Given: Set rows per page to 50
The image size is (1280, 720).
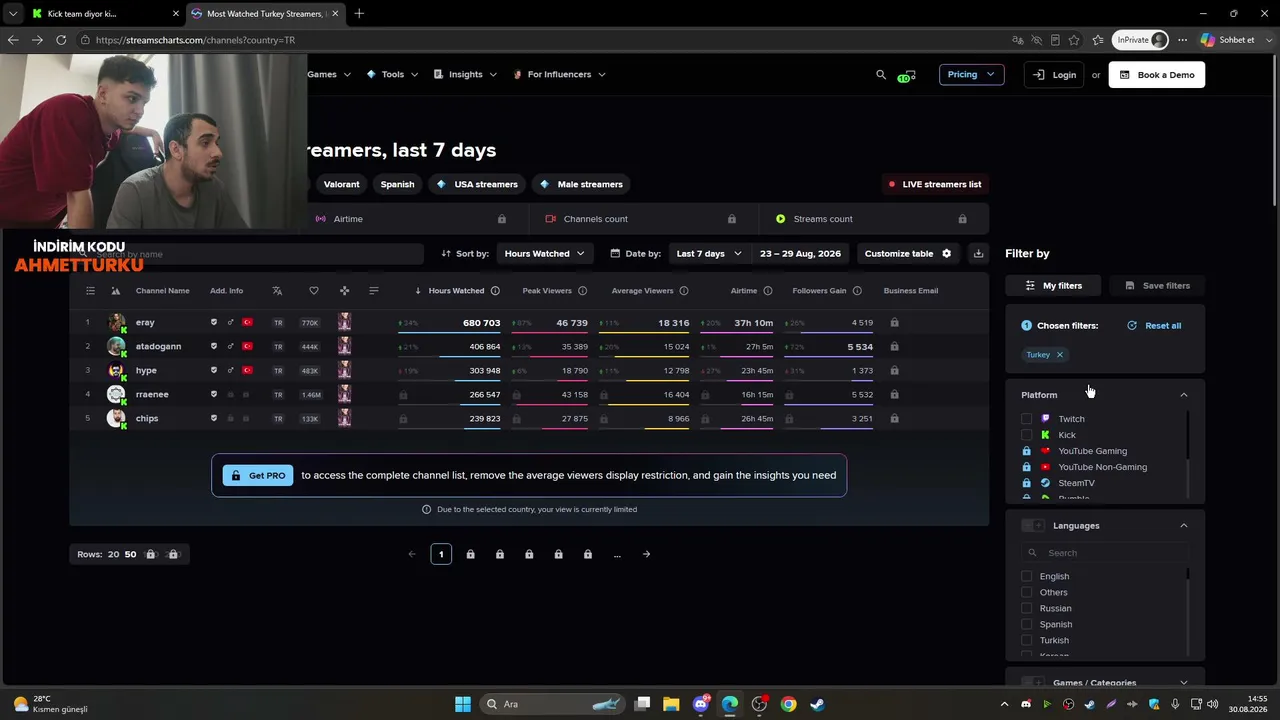Looking at the screenshot, I should pos(130,554).
